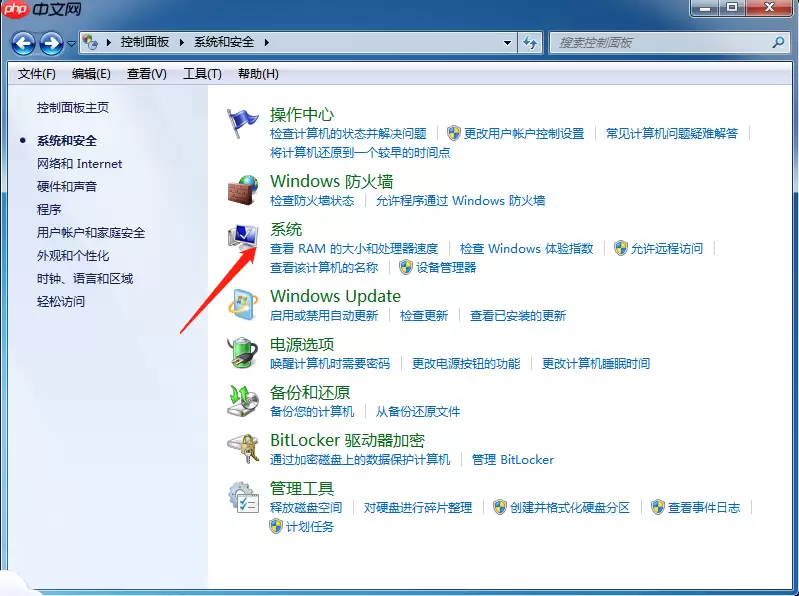Open Windows 防火墙 heading link
This screenshot has width=799, height=596.
coord(331,181)
